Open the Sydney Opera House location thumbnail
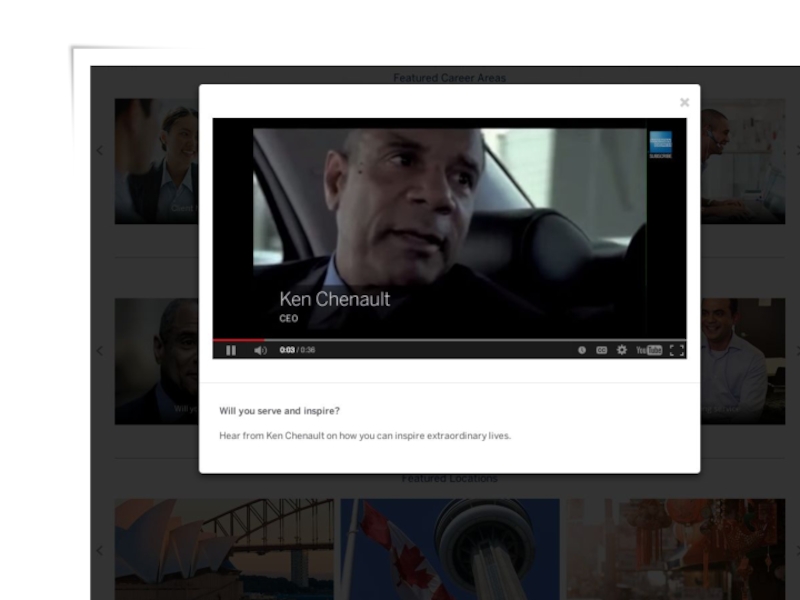The height and width of the screenshot is (600, 800). tap(224, 549)
